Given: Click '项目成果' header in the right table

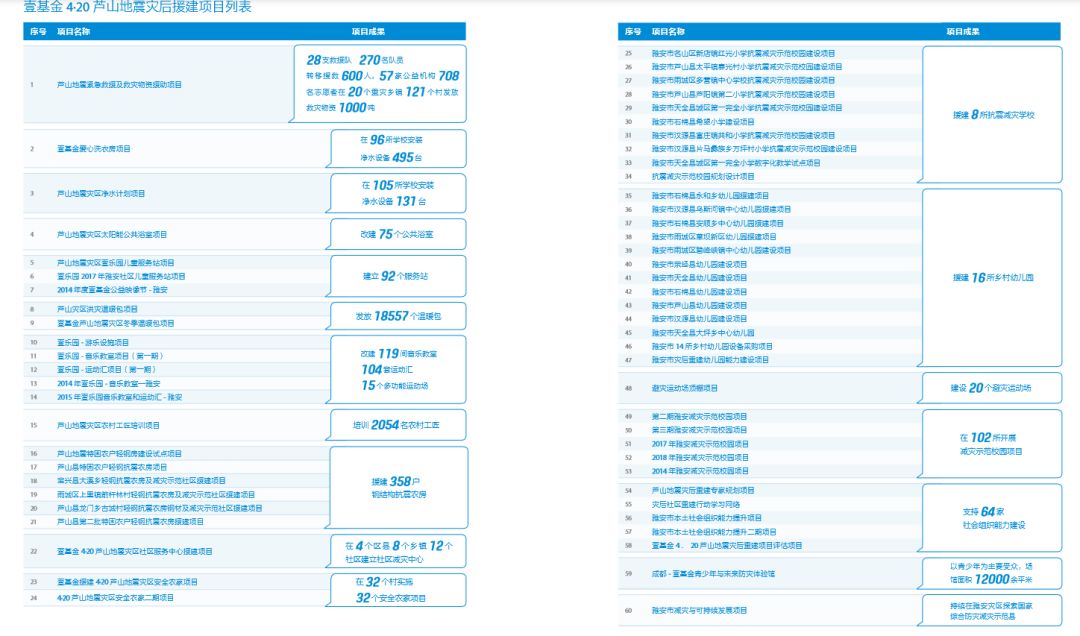Looking at the screenshot, I should tap(963, 32).
